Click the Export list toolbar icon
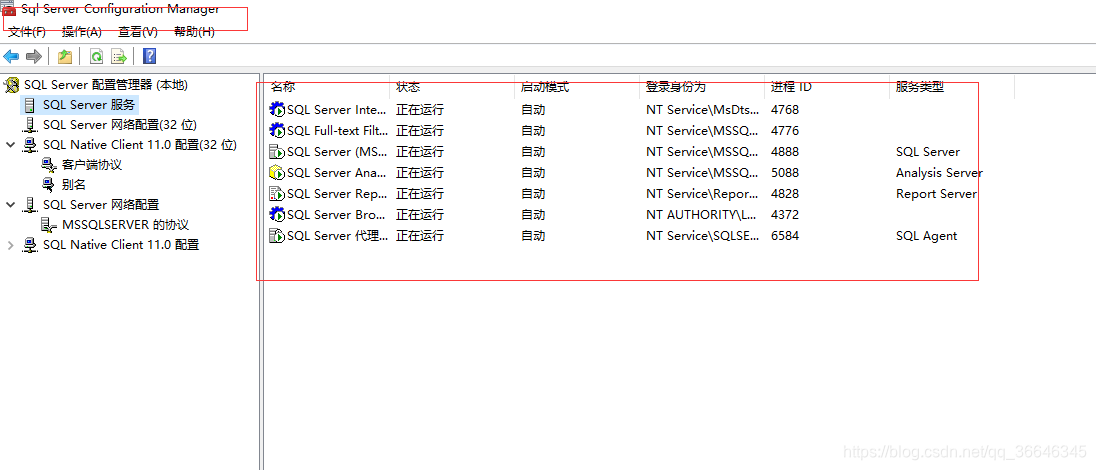Viewport: 1096px width, 470px height. [119, 57]
